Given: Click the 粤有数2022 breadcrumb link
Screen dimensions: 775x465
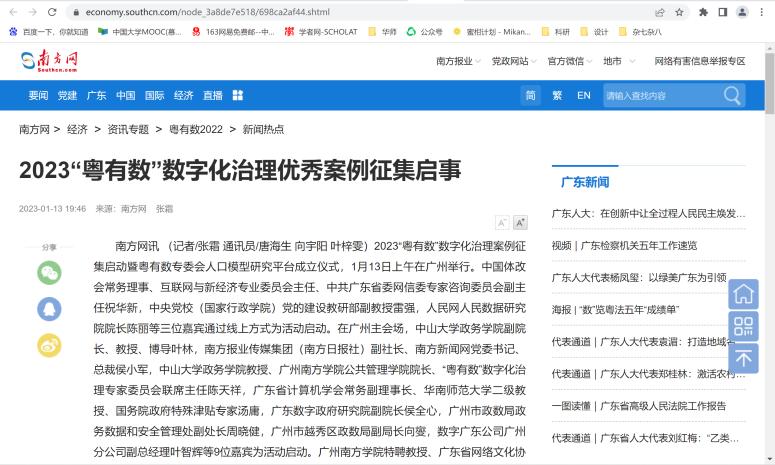Looking at the screenshot, I should pyautogui.click(x=196, y=129).
